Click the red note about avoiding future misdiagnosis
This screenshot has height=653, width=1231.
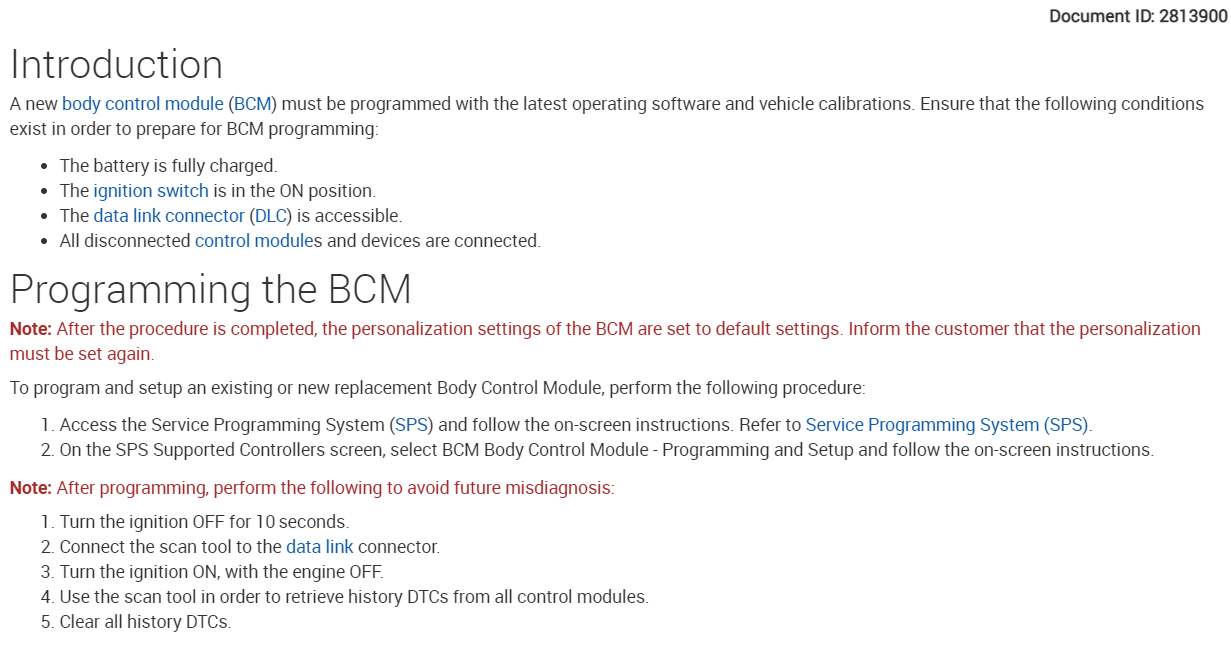[x=312, y=488]
